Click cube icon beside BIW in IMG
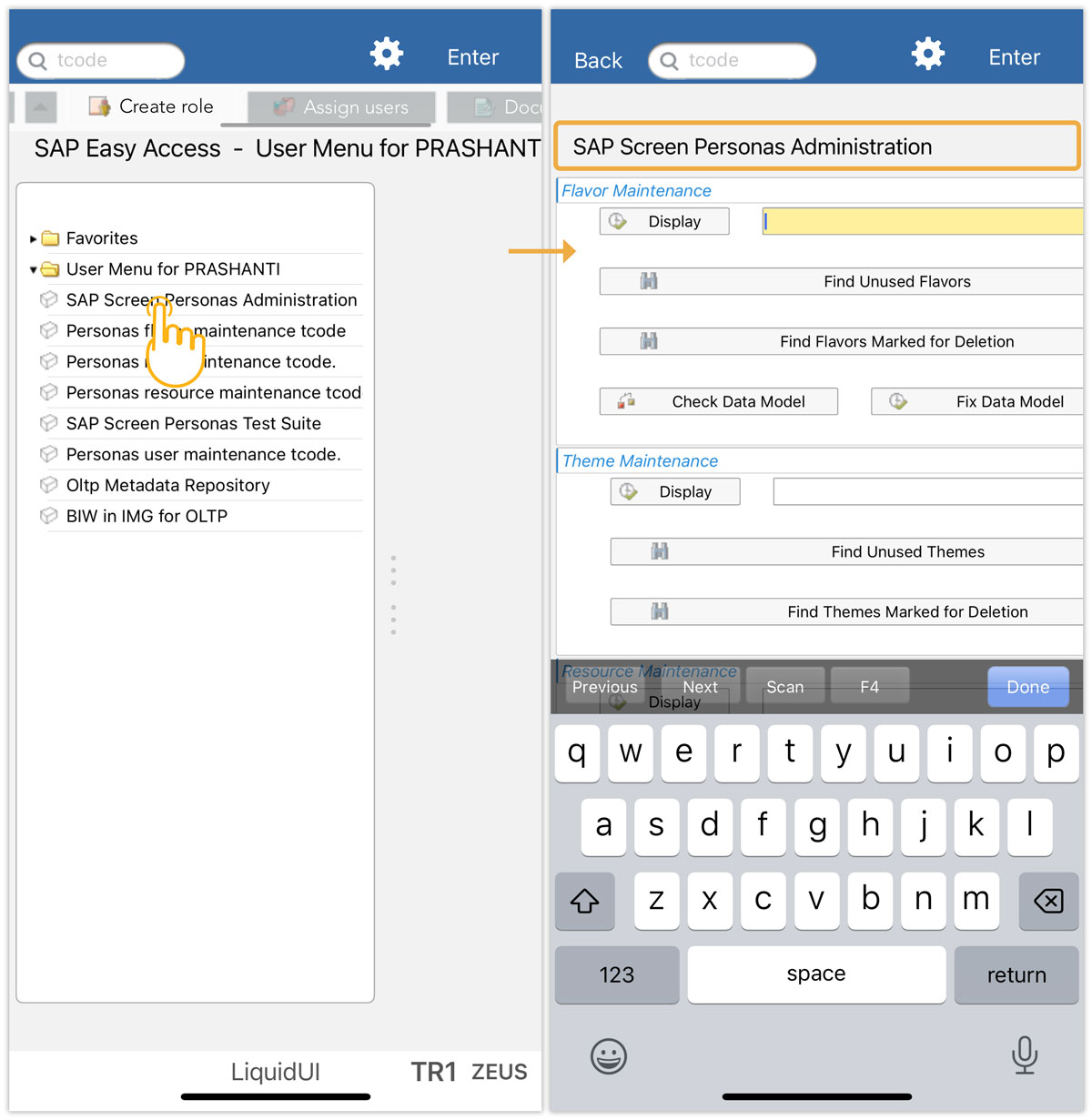 point(49,516)
